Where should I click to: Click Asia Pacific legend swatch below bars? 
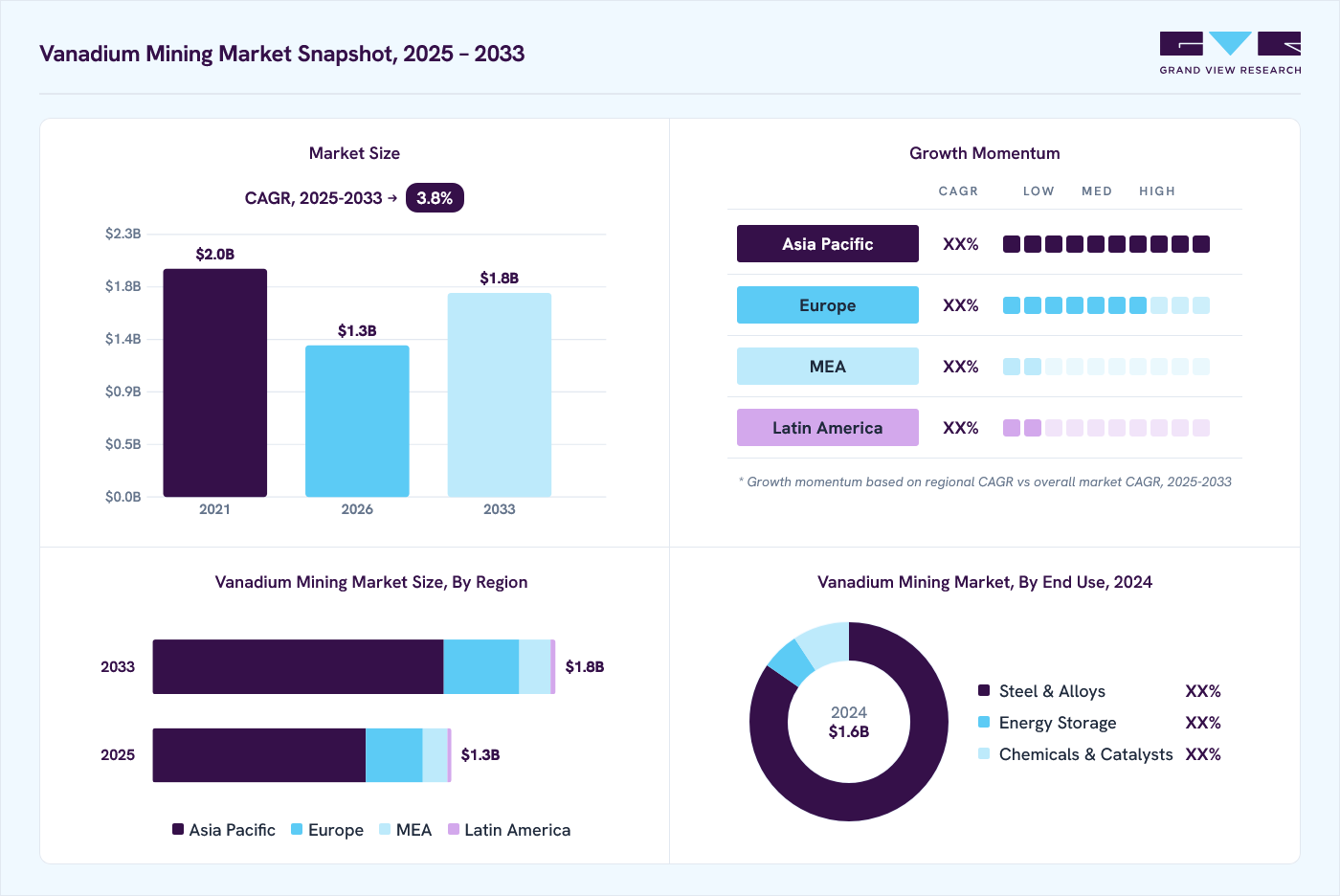pyautogui.click(x=178, y=829)
